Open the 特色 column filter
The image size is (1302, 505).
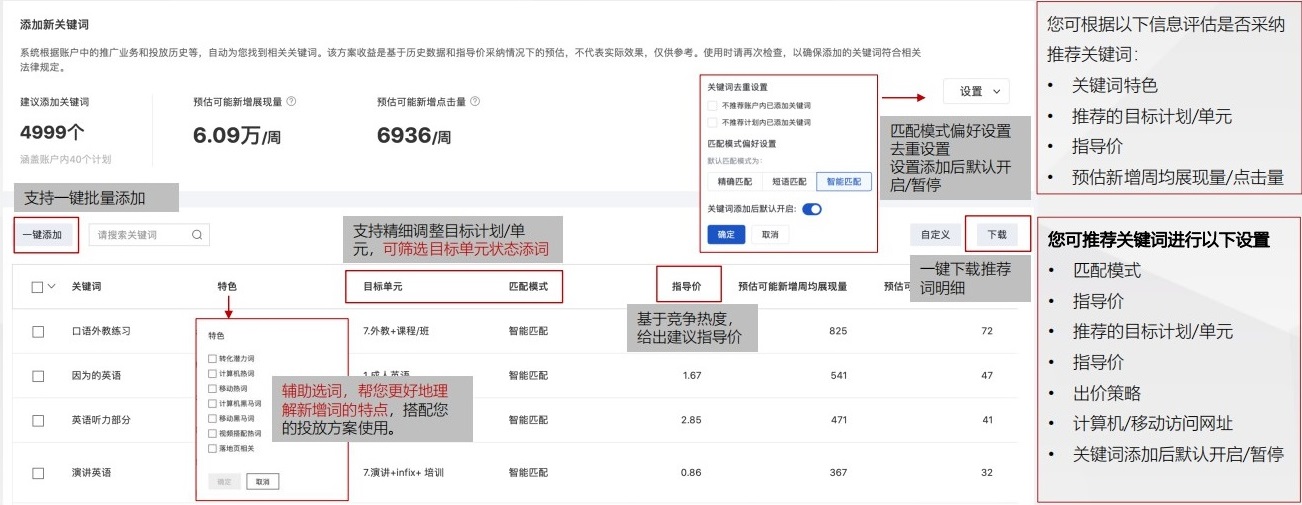point(227,287)
